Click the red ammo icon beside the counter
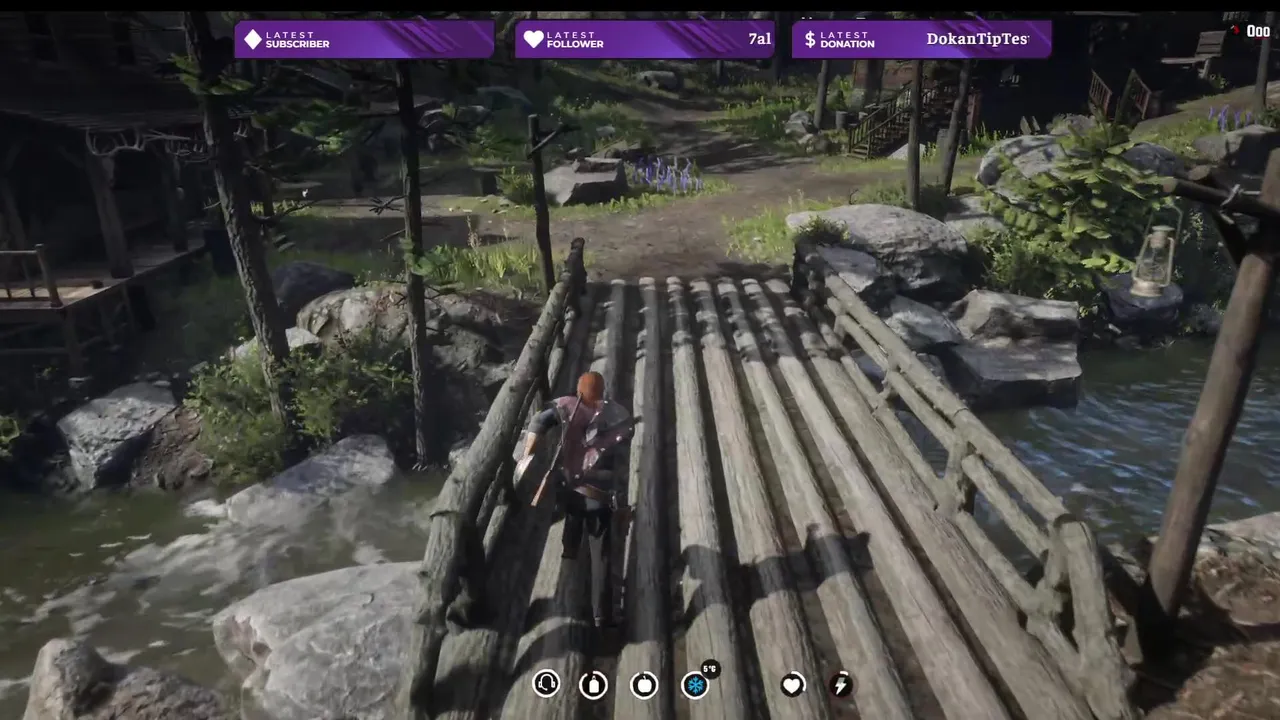This screenshot has width=1280, height=720. [1236, 30]
